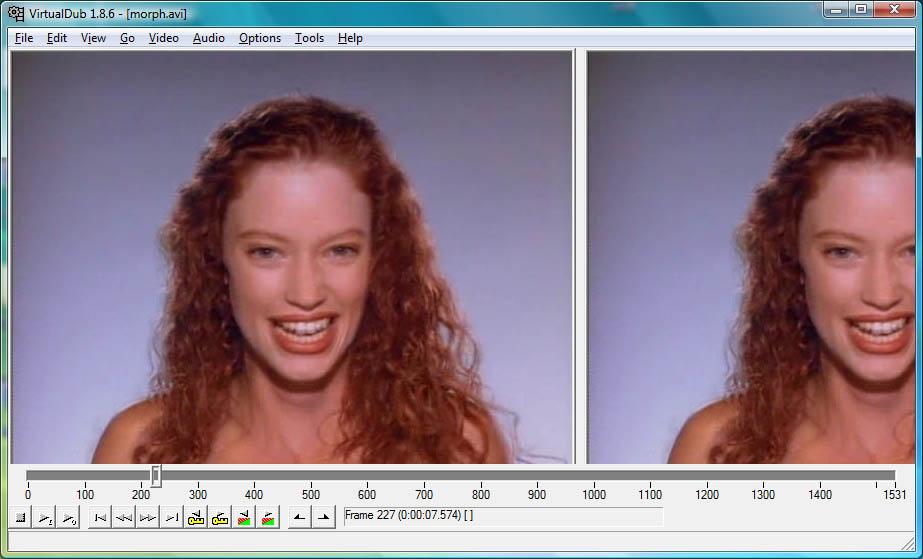
Task: Set selection end (mark out)
Action: pos(324,518)
